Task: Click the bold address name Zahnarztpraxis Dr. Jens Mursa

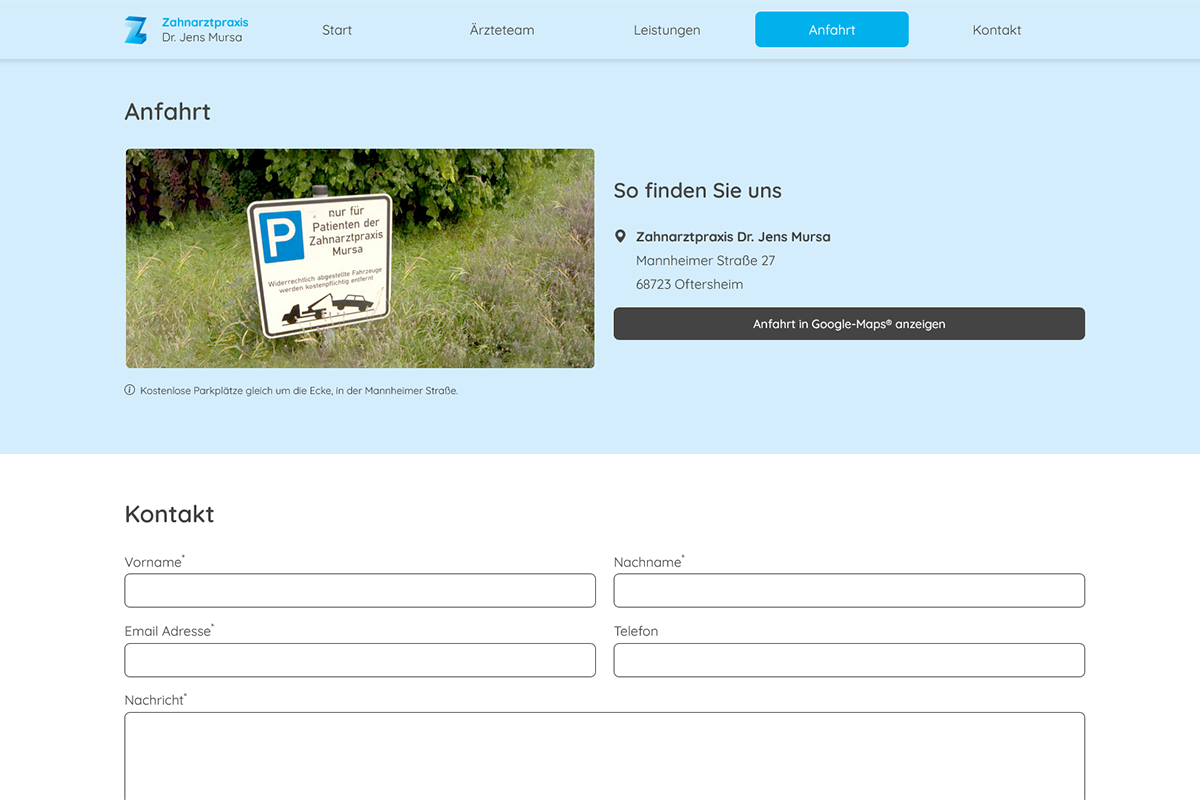Action: click(733, 237)
